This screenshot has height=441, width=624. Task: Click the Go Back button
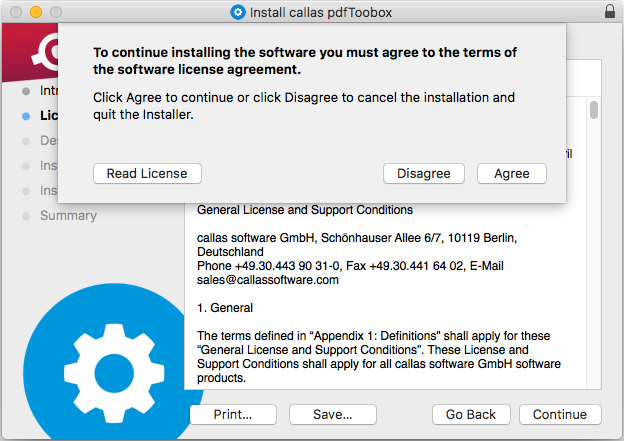click(471, 414)
